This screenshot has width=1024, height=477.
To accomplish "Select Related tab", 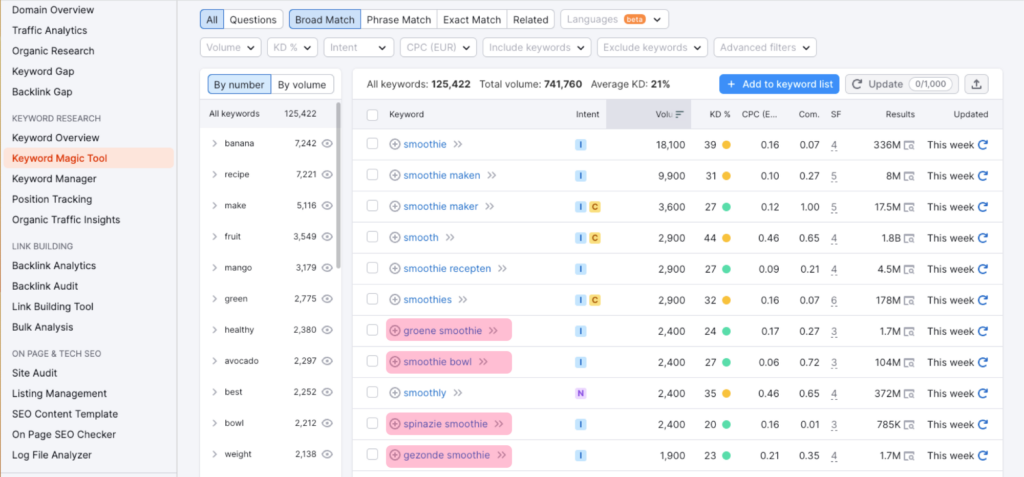I will (x=530, y=20).
